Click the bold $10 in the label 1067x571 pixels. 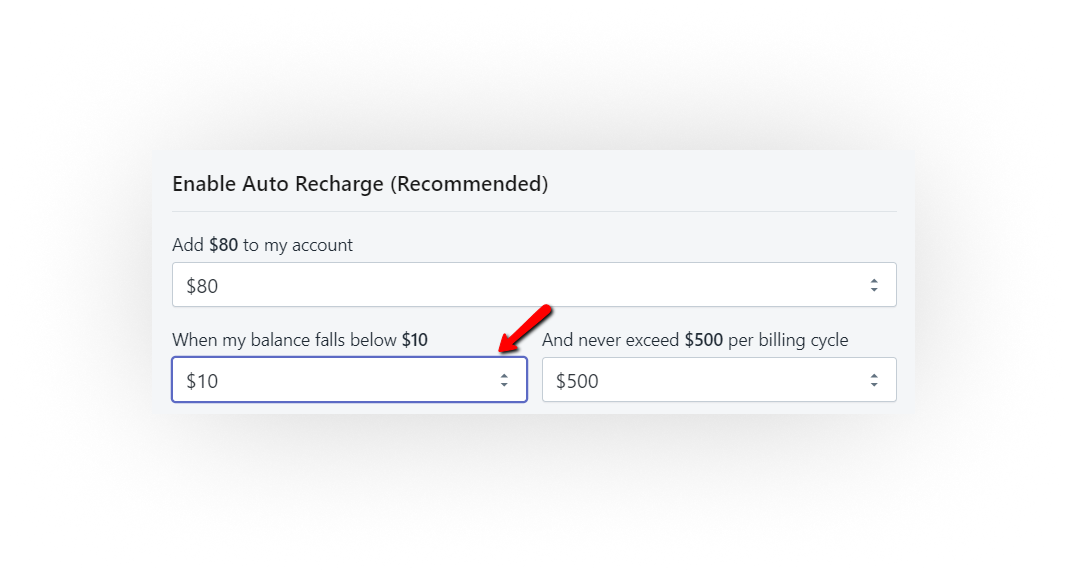(415, 340)
